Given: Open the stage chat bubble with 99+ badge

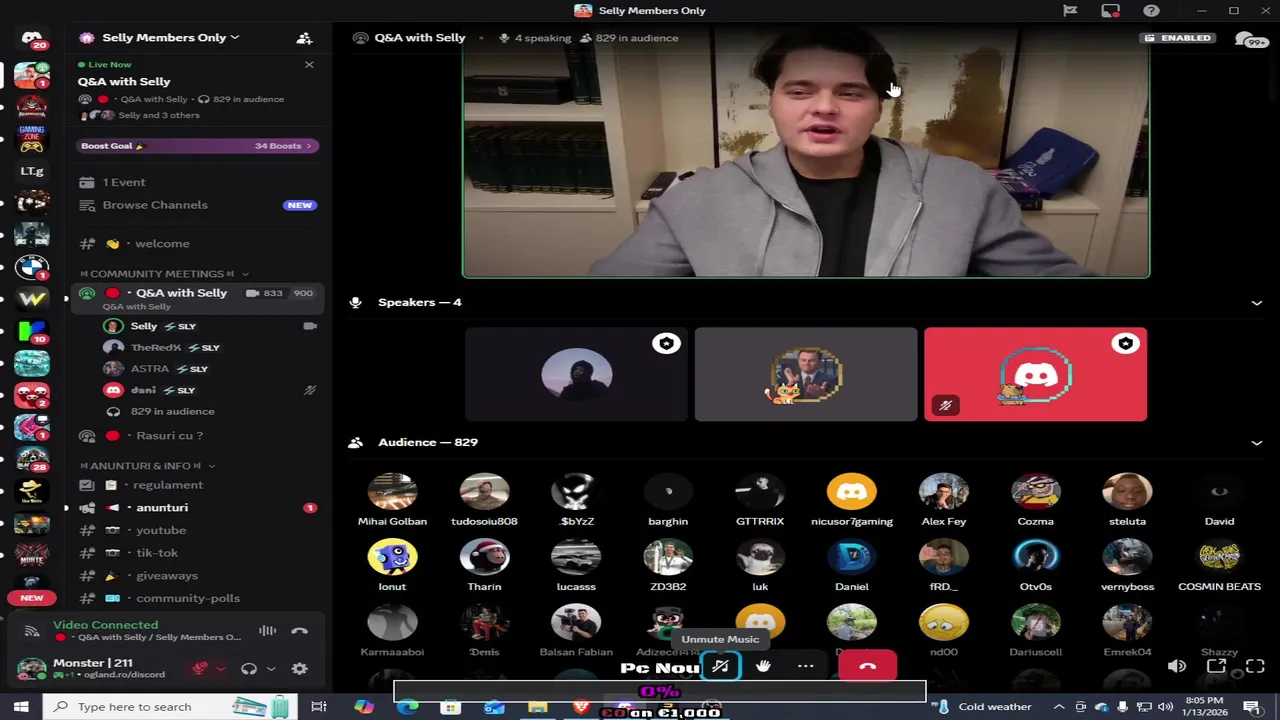Looking at the screenshot, I should click(x=1249, y=40).
